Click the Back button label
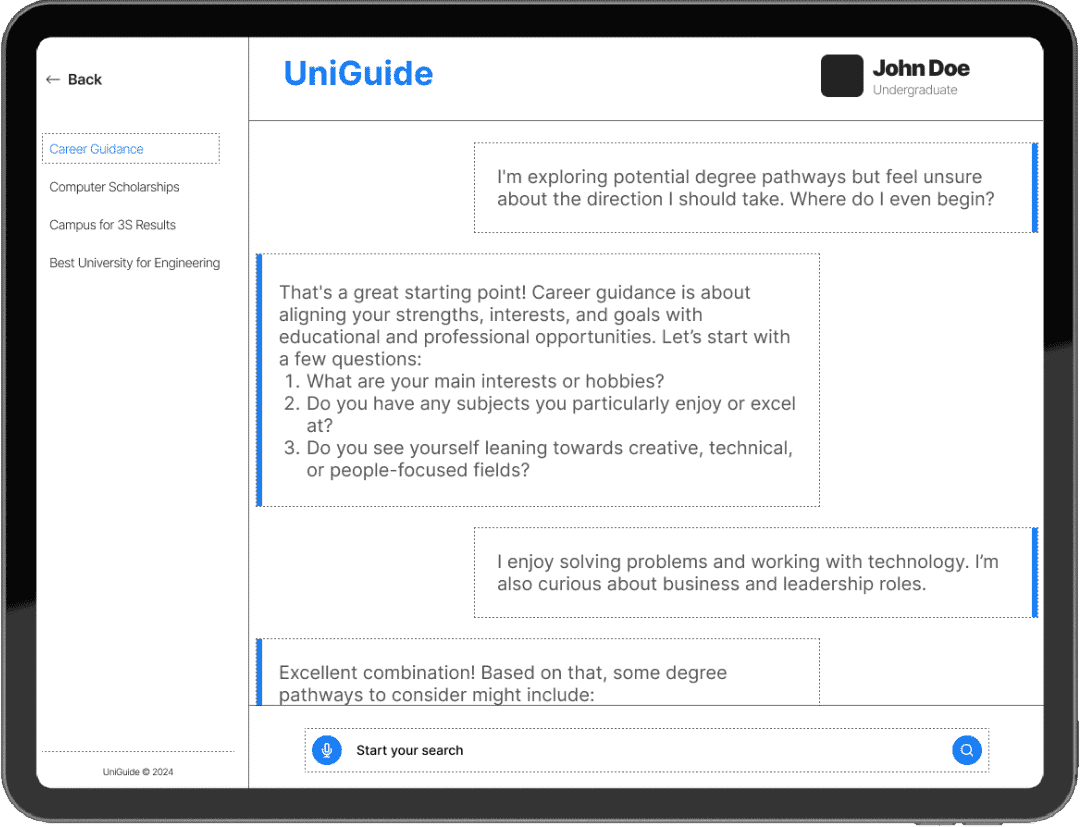1080x827 pixels. [x=85, y=79]
